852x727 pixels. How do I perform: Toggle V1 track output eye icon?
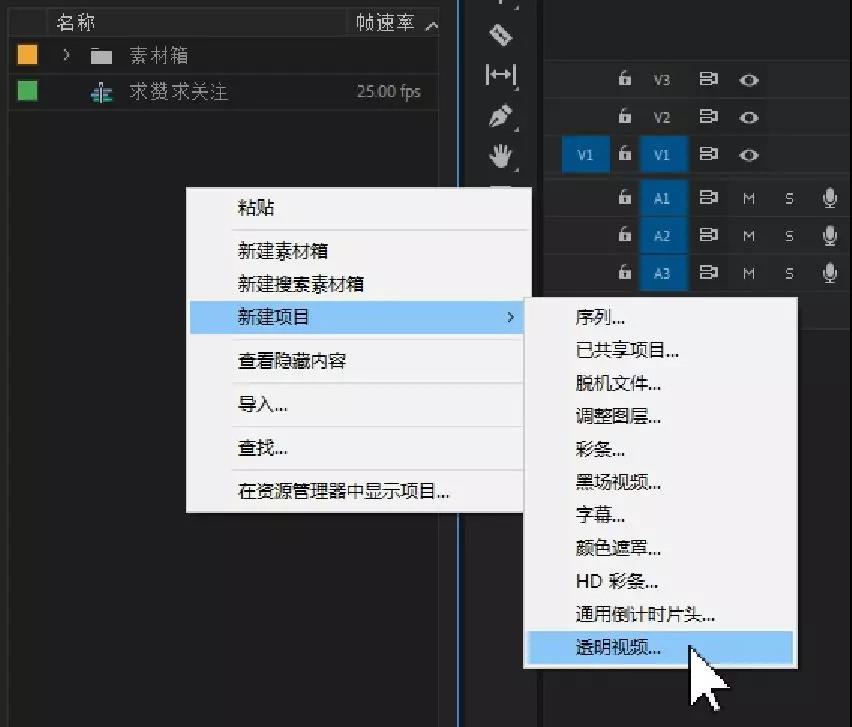pos(748,155)
